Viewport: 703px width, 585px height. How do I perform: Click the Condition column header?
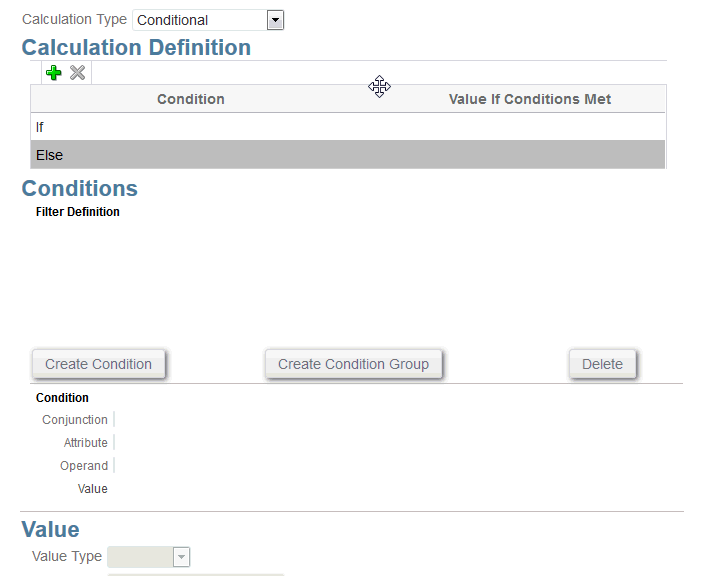tap(190, 99)
